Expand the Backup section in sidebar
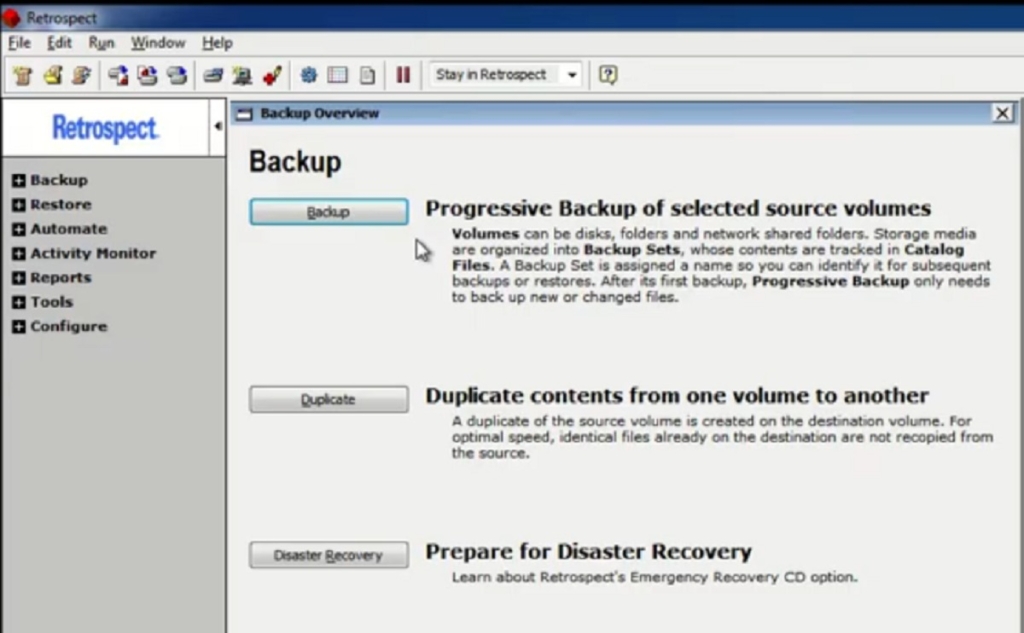1024x633 pixels. (x=18, y=181)
